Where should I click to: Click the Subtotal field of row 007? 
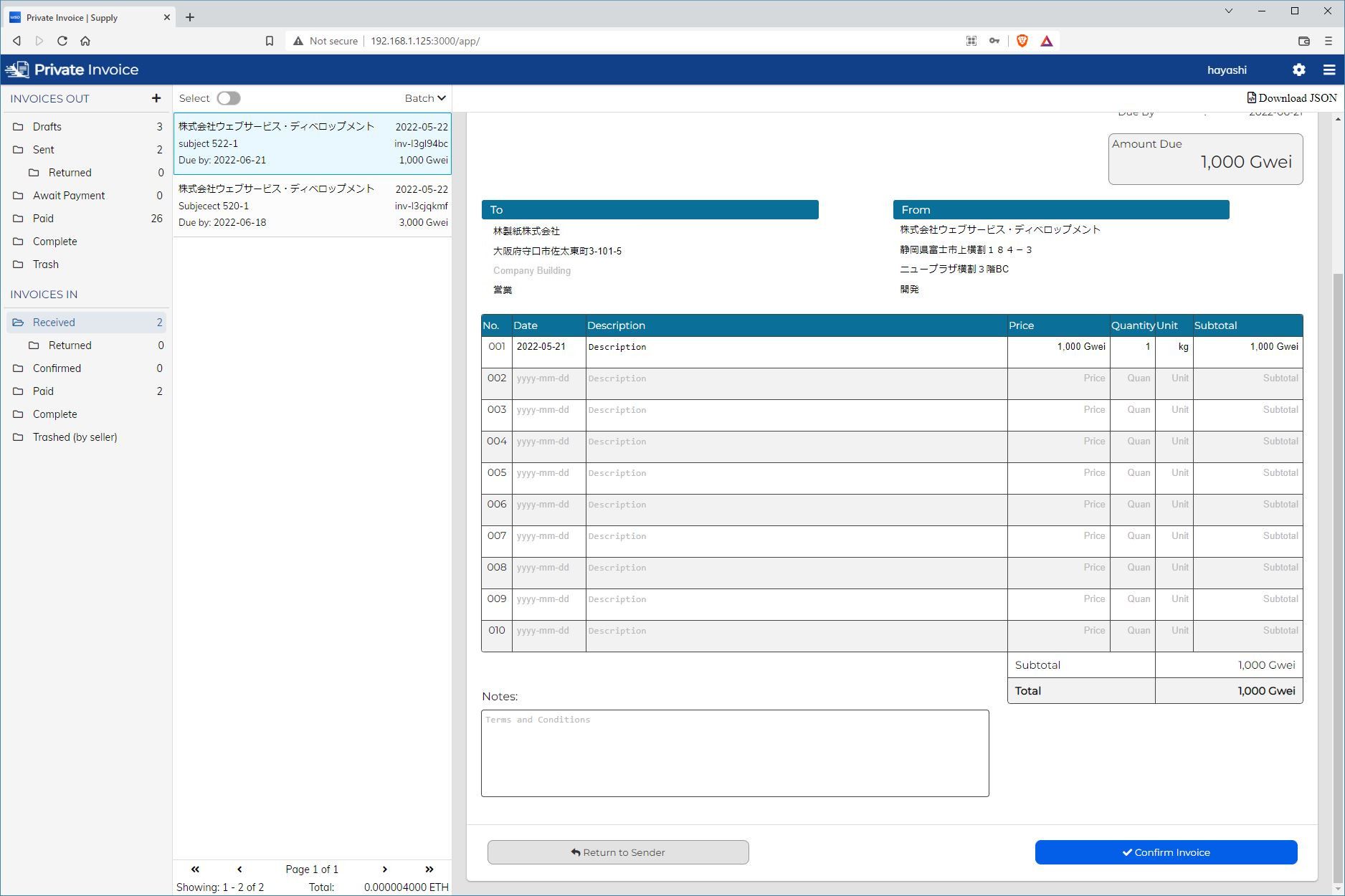click(x=1248, y=541)
